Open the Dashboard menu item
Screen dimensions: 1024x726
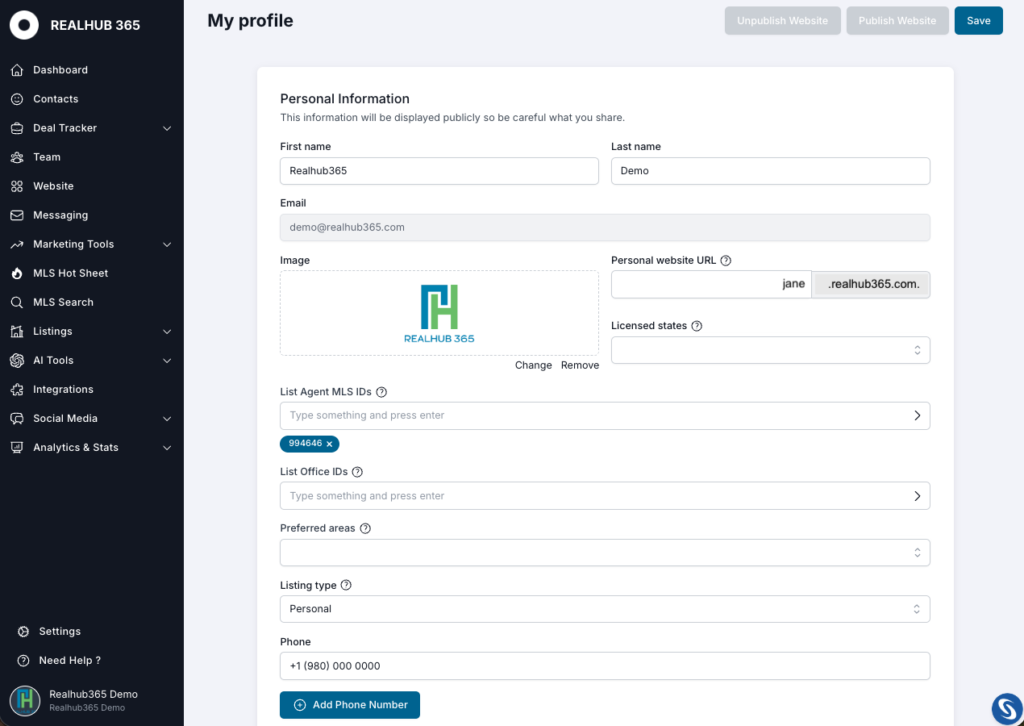(60, 70)
